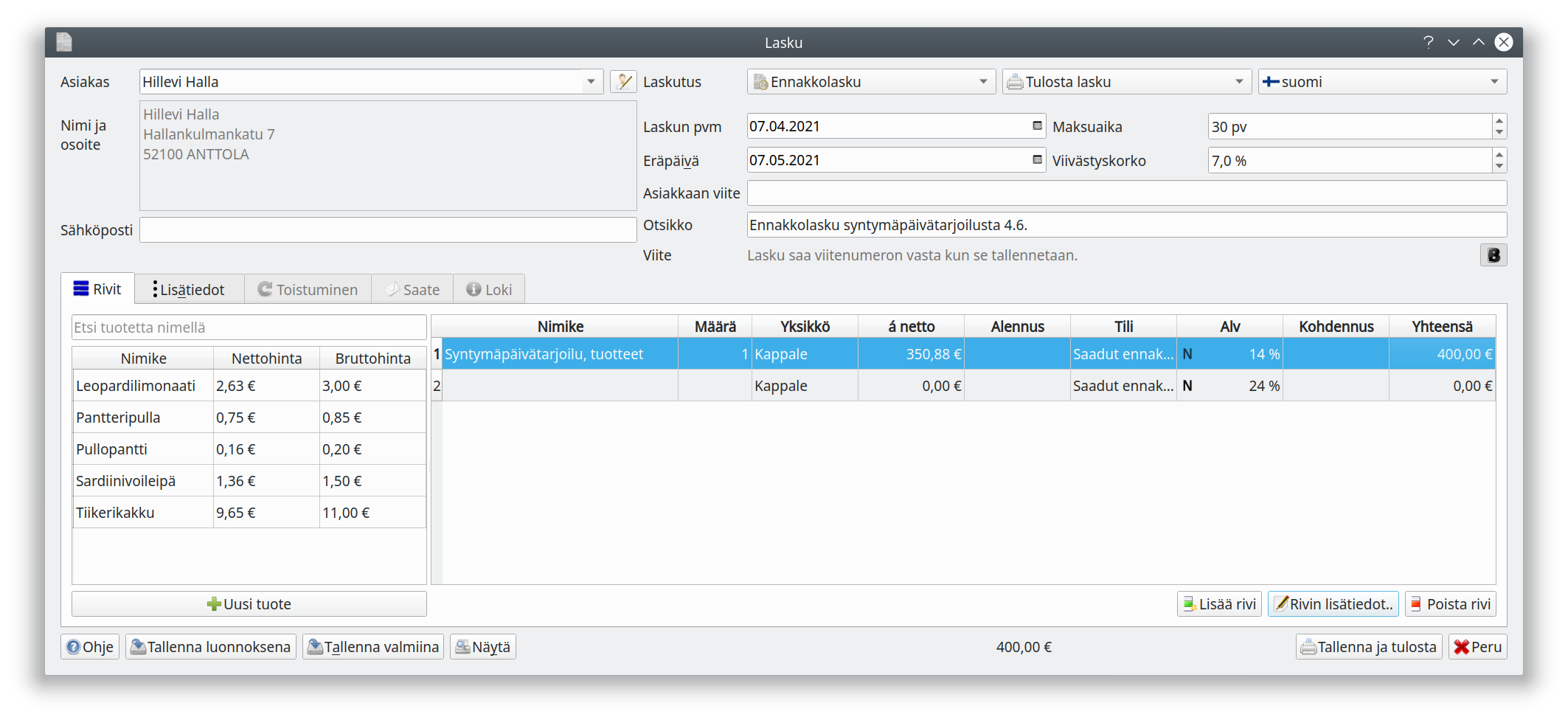Click the Lisää rivi button

1219,604
